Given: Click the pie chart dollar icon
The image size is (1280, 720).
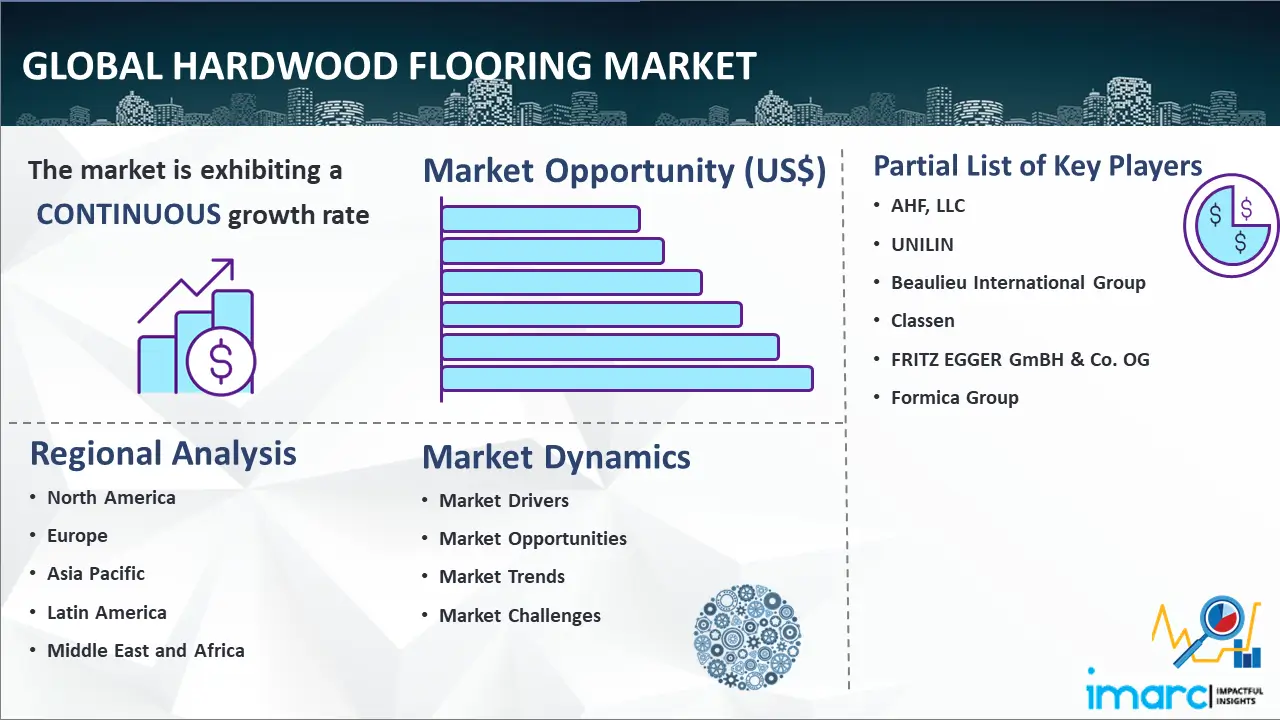Looking at the screenshot, I should pyautogui.click(x=1230, y=225).
